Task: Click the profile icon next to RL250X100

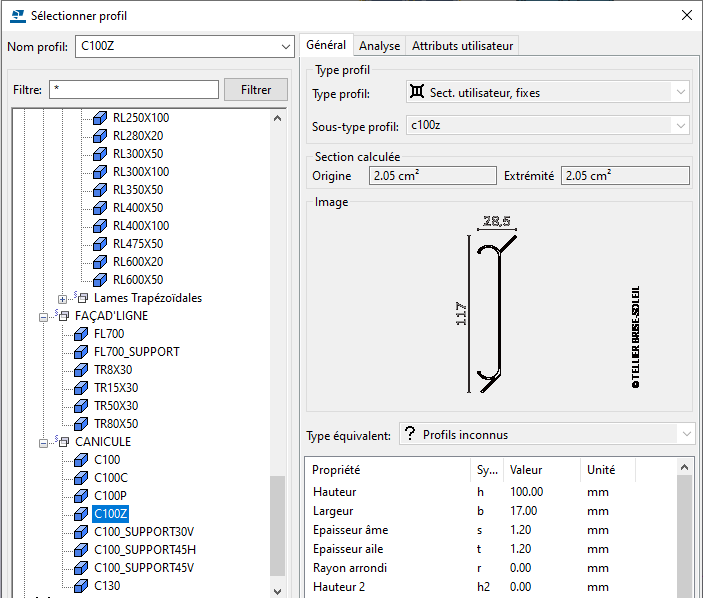Action: [99, 118]
